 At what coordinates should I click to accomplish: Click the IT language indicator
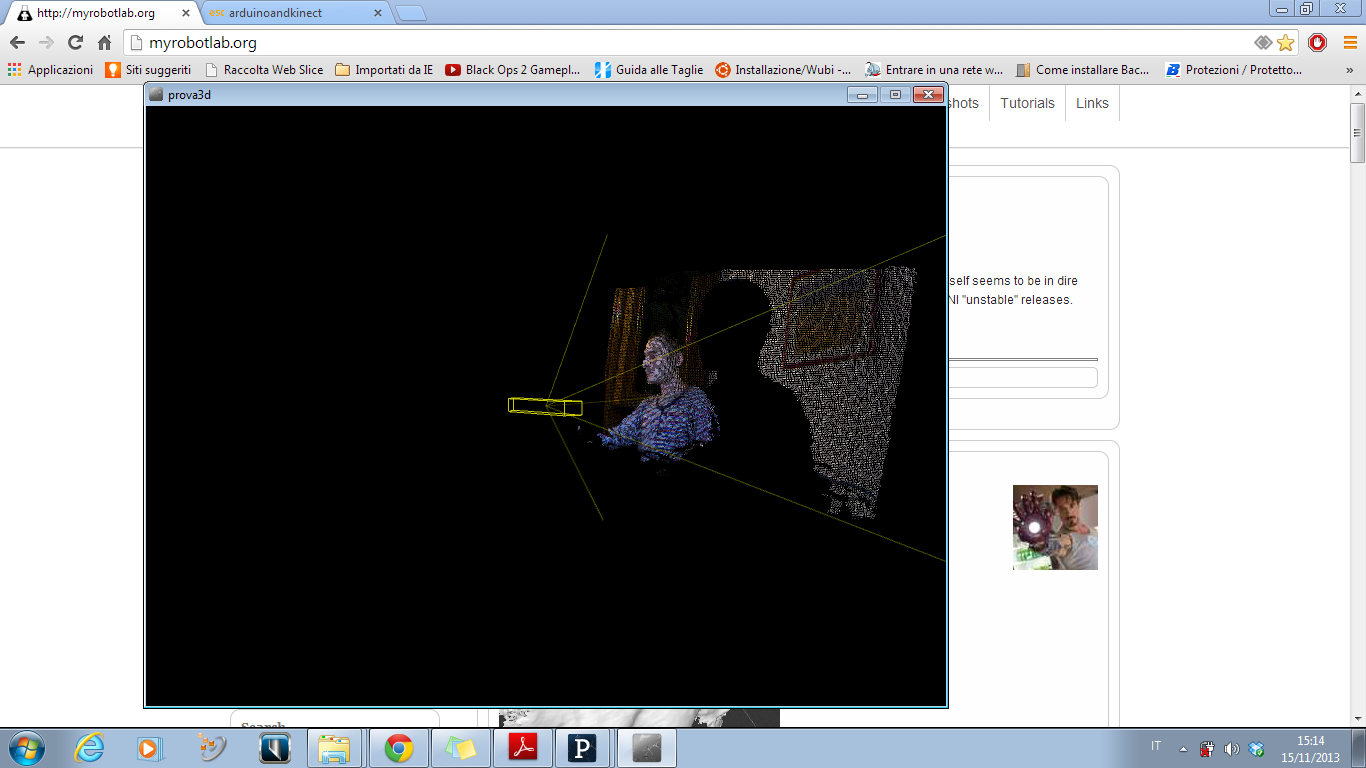tap(1157, 747)
